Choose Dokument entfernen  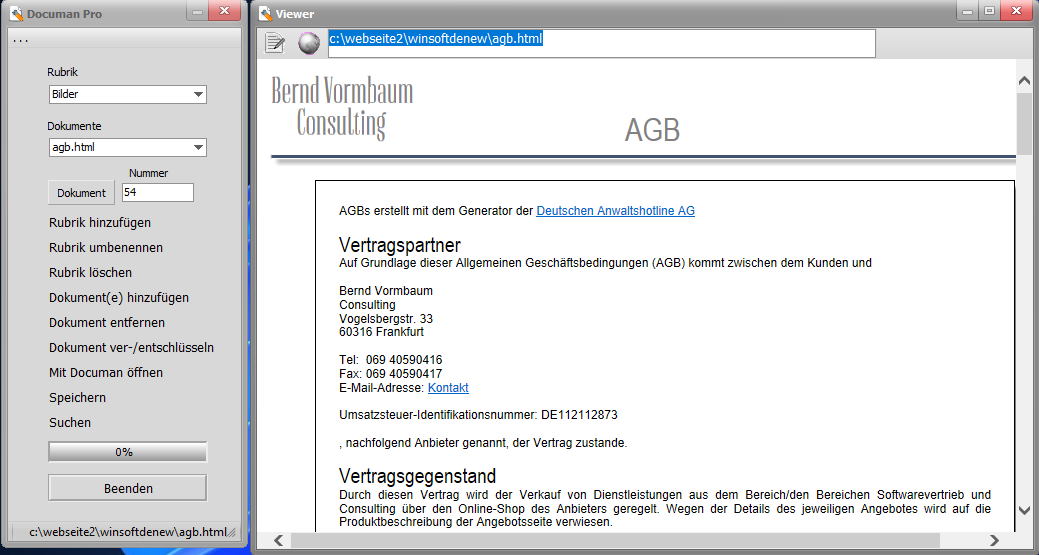[x=107, y=323]
